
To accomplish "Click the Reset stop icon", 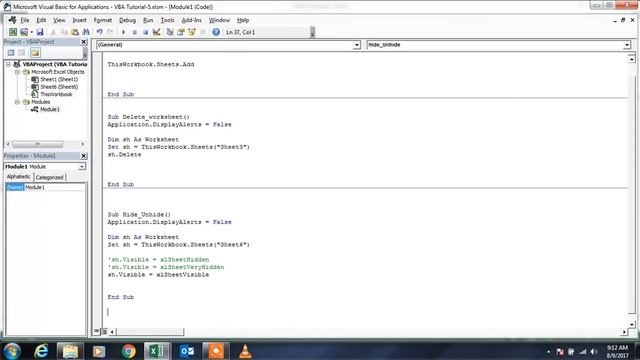I will (145, 32).
